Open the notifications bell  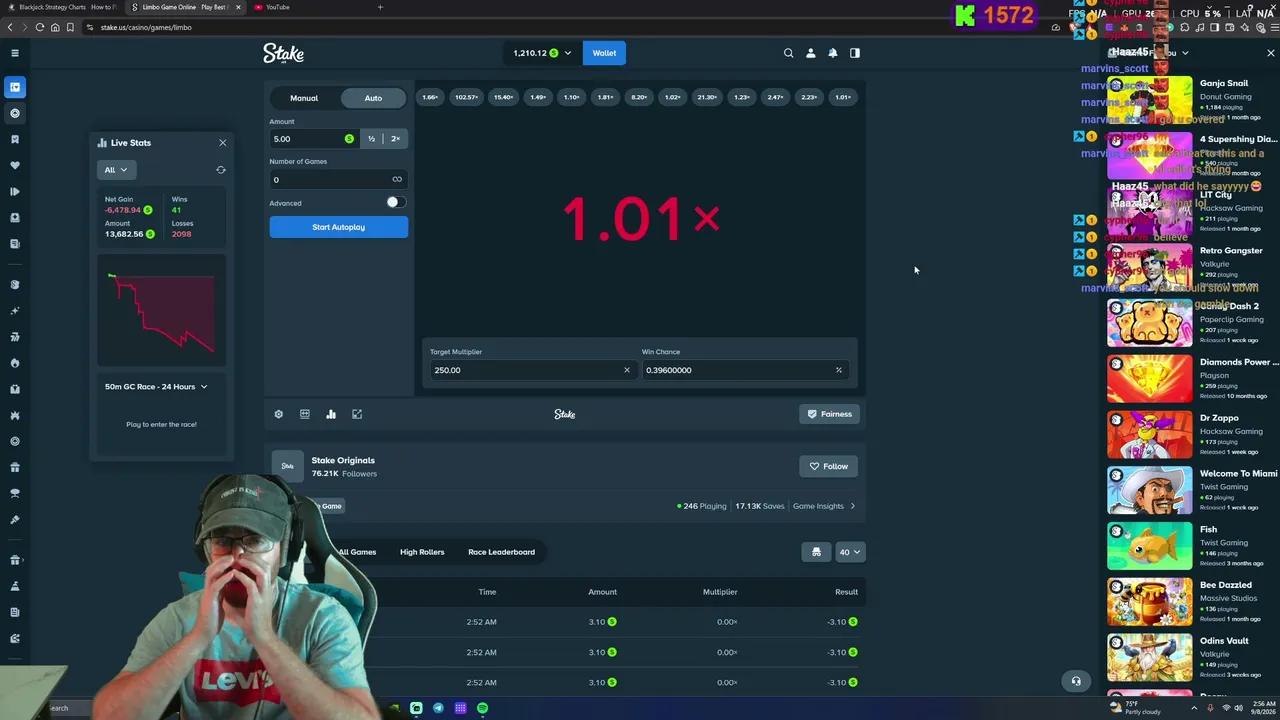tap(832, 53)
